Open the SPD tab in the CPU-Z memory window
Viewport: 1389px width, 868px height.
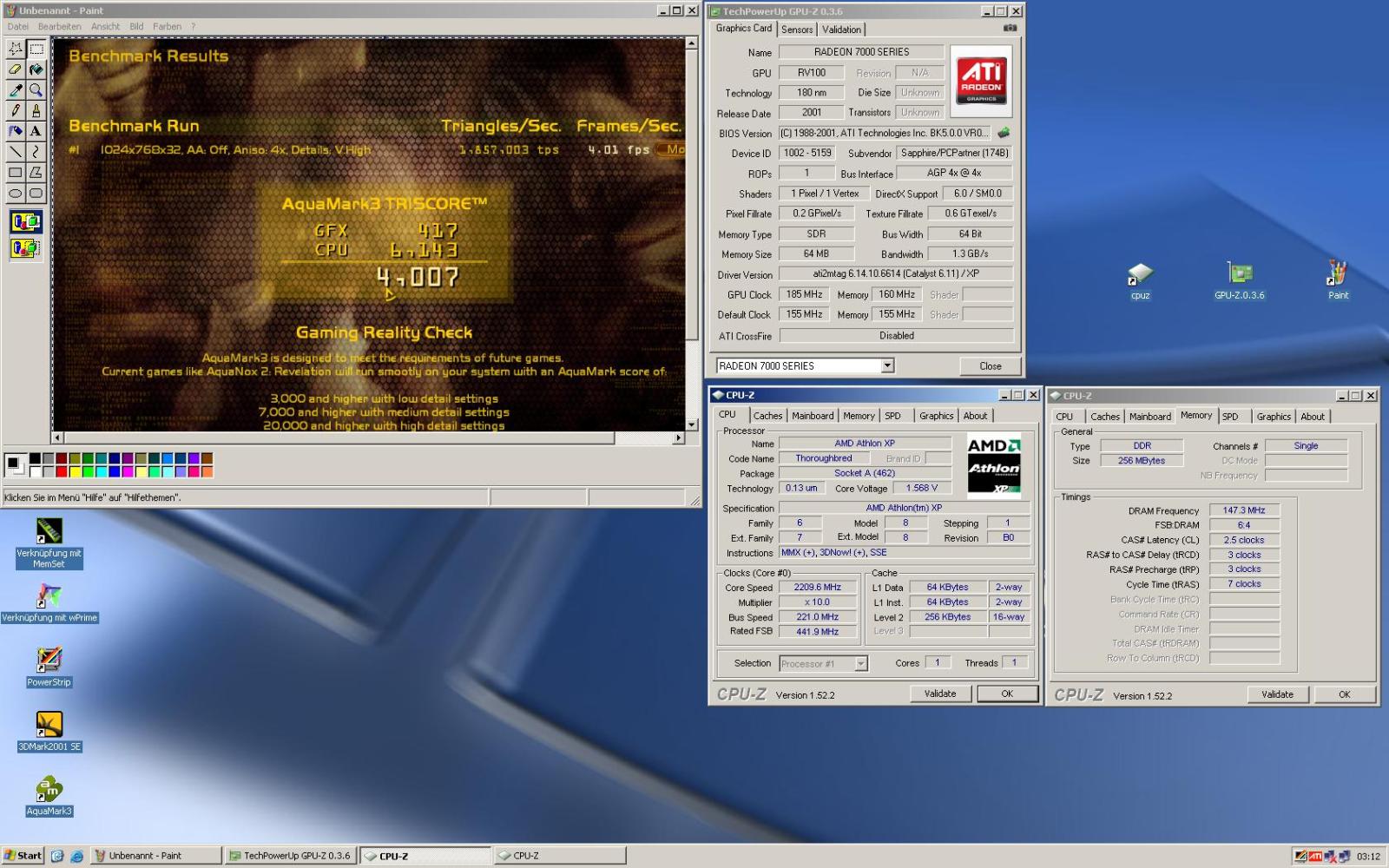(x=1230, y=417)
